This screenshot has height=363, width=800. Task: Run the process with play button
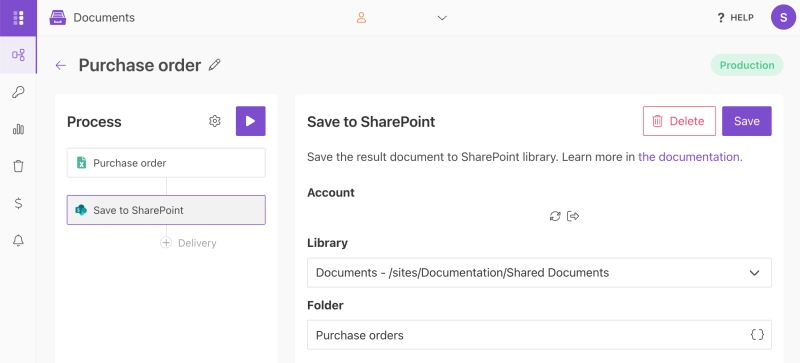251,121
